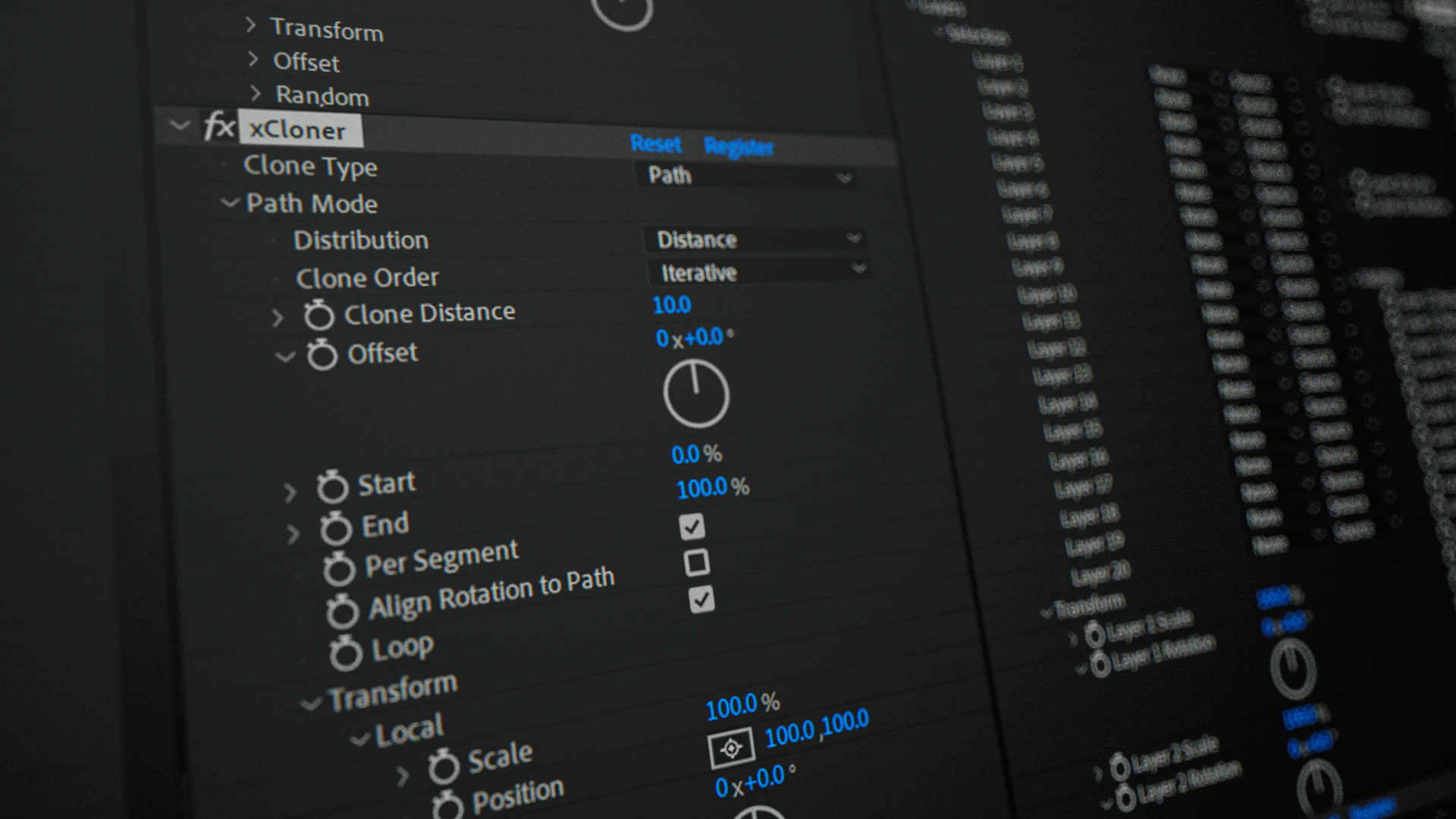Open the Distribution Distance dropdown
Viewport: 1456px width, 819px height.
[x=757, y=240]
